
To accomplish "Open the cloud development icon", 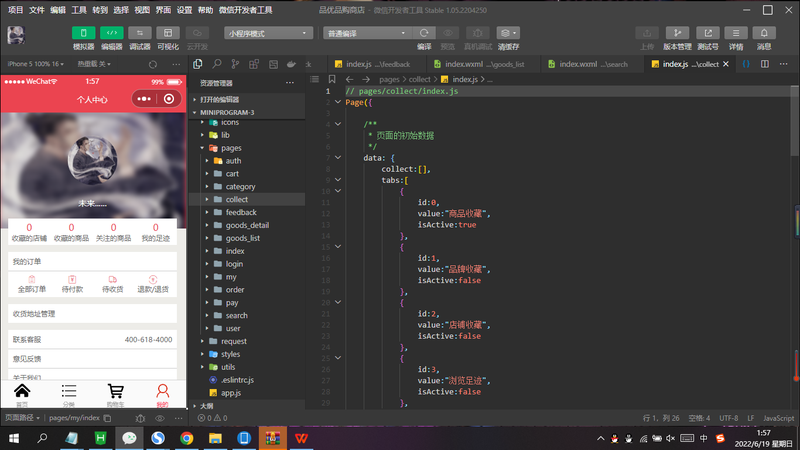I will tap(197, 33).
